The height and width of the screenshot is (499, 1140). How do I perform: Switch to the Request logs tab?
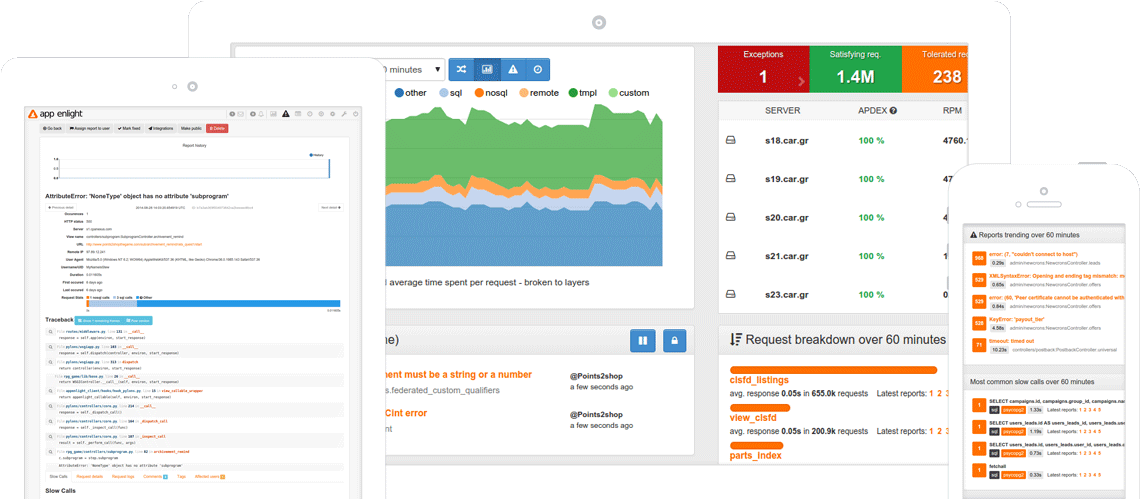[x=123, y=476]
